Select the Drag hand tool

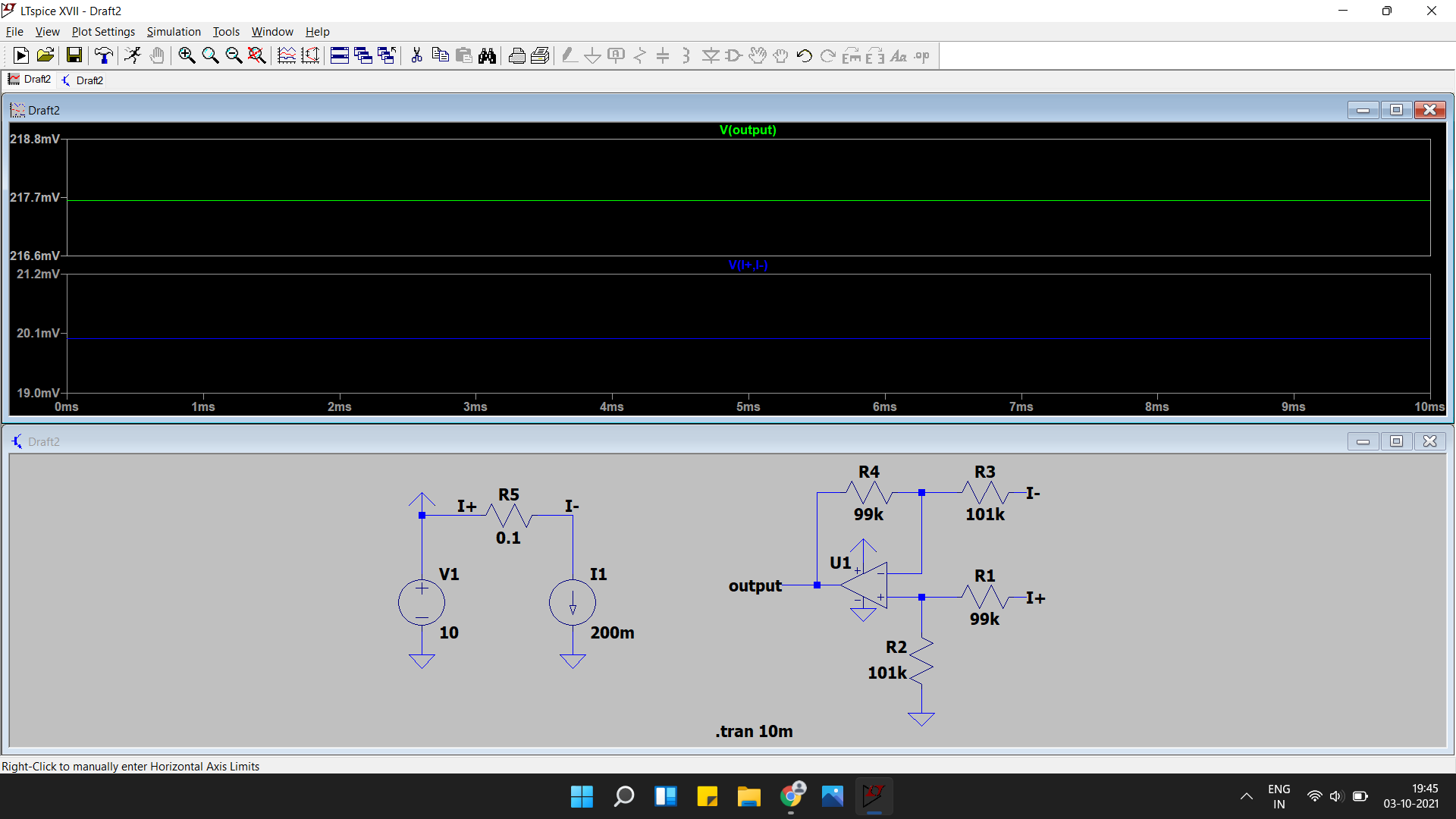[x=781, y=55]
